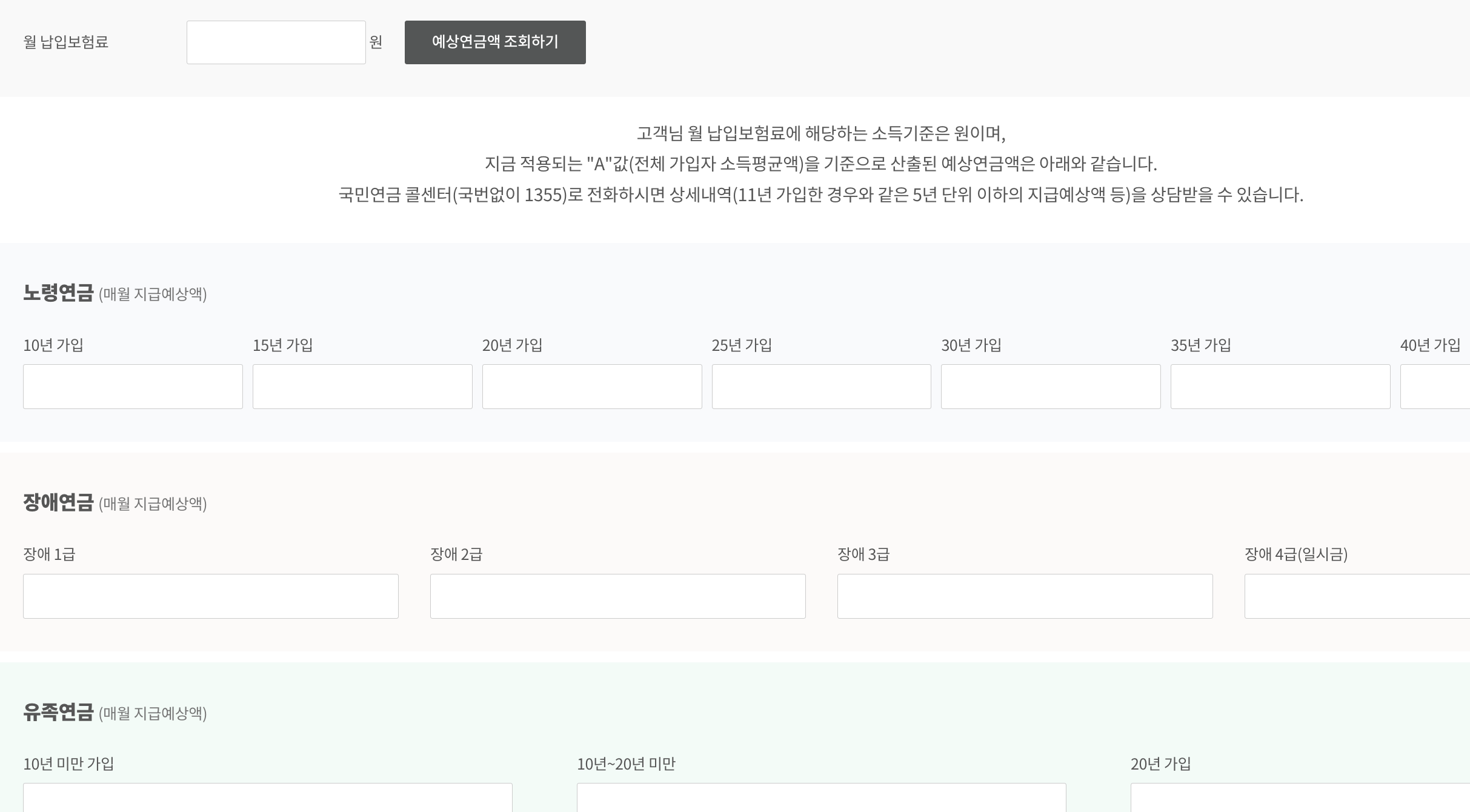Click the 10년 미만 가입 유족연금 field
This screenshot has width=1470, height=812.
click(x=267, y=798)
